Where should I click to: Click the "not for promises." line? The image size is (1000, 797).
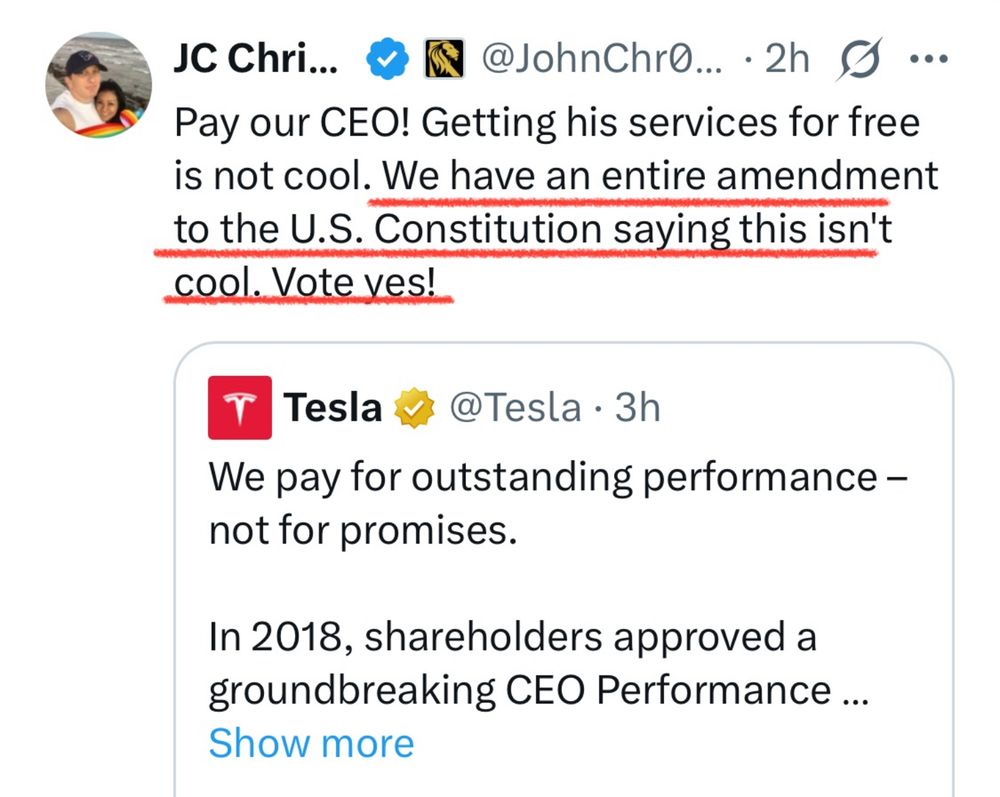[362, 529]
